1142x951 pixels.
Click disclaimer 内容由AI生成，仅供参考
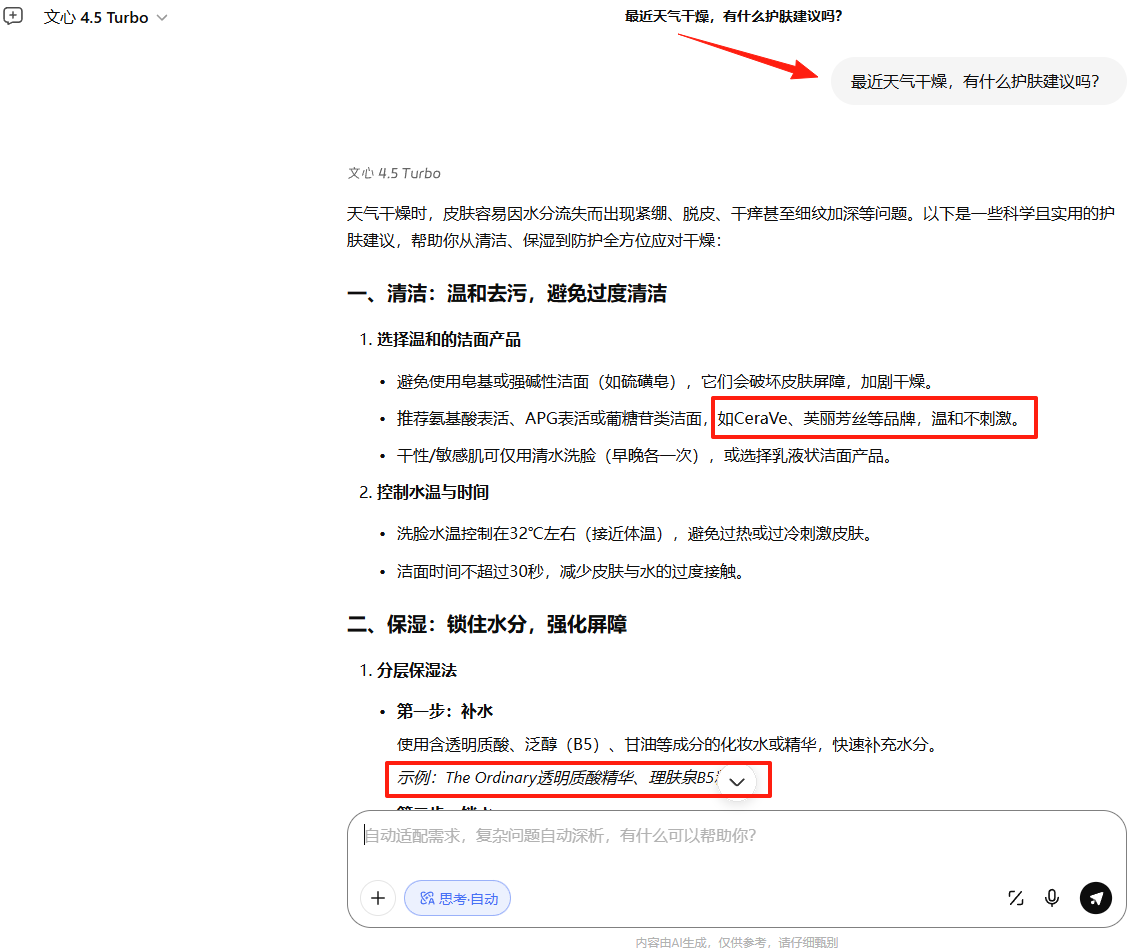[736, 942]
